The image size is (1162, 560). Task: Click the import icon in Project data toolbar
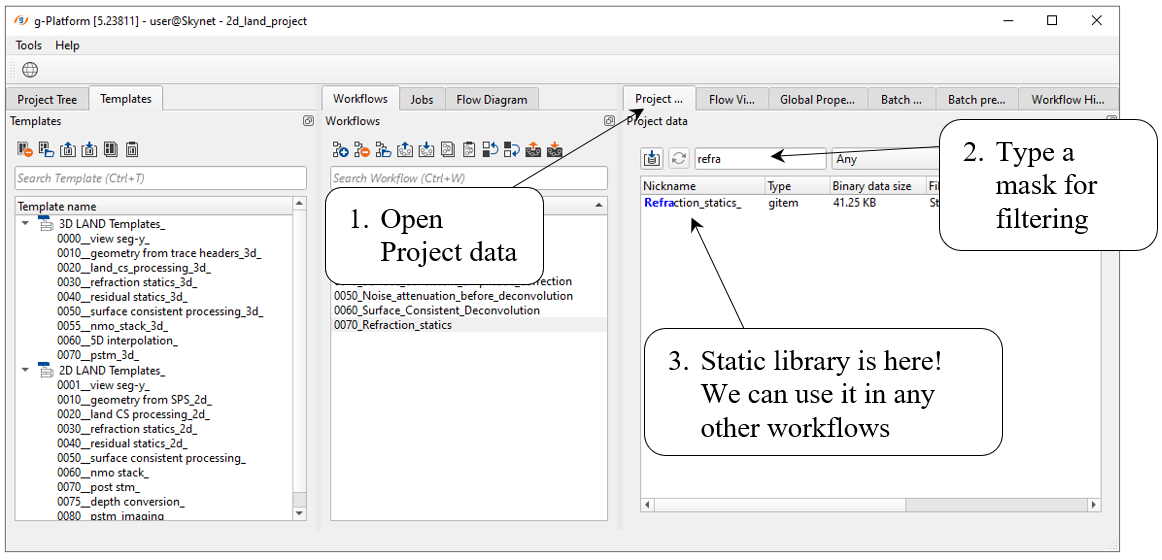652,159
